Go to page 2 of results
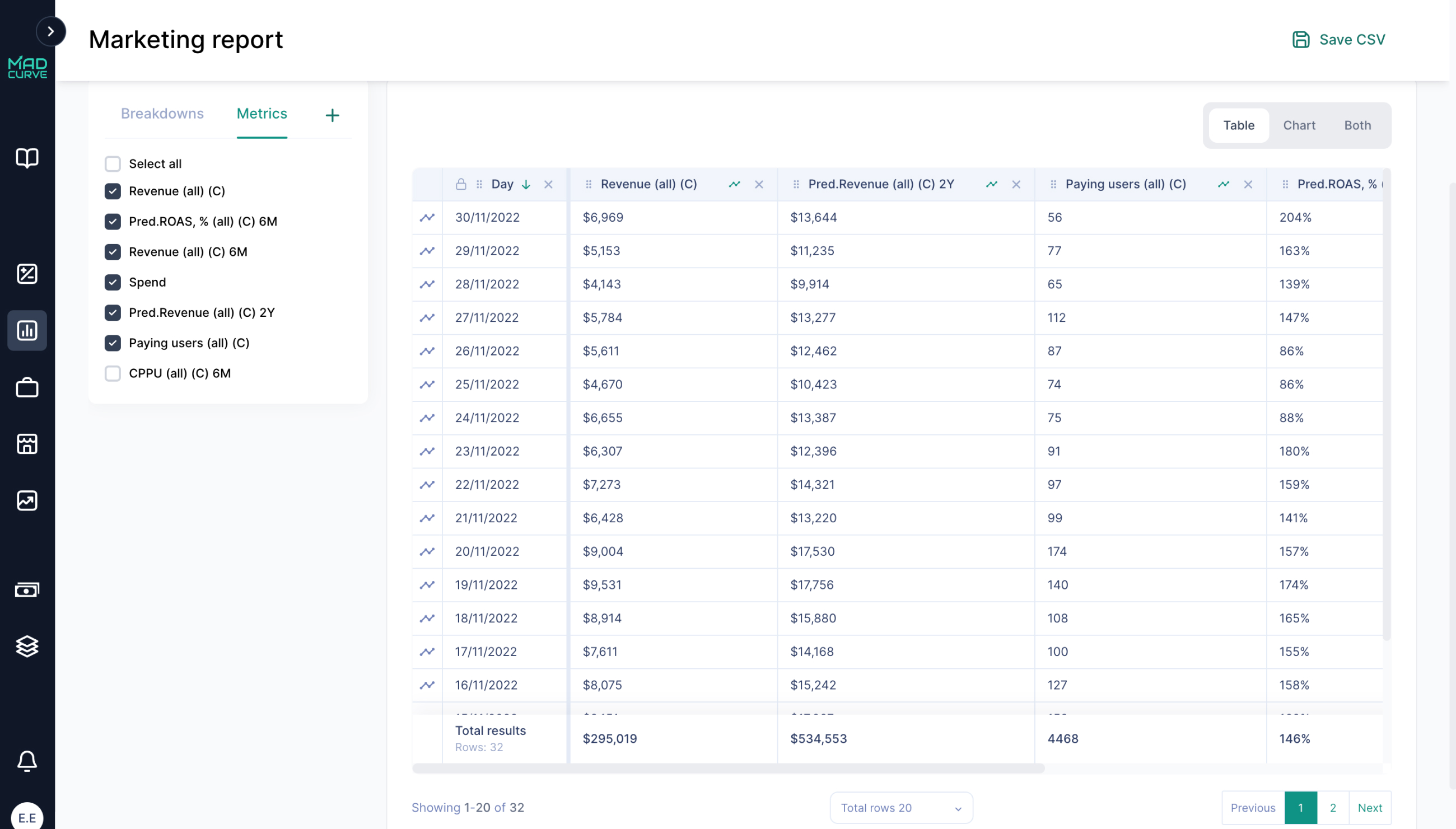 pos(1332,807)
